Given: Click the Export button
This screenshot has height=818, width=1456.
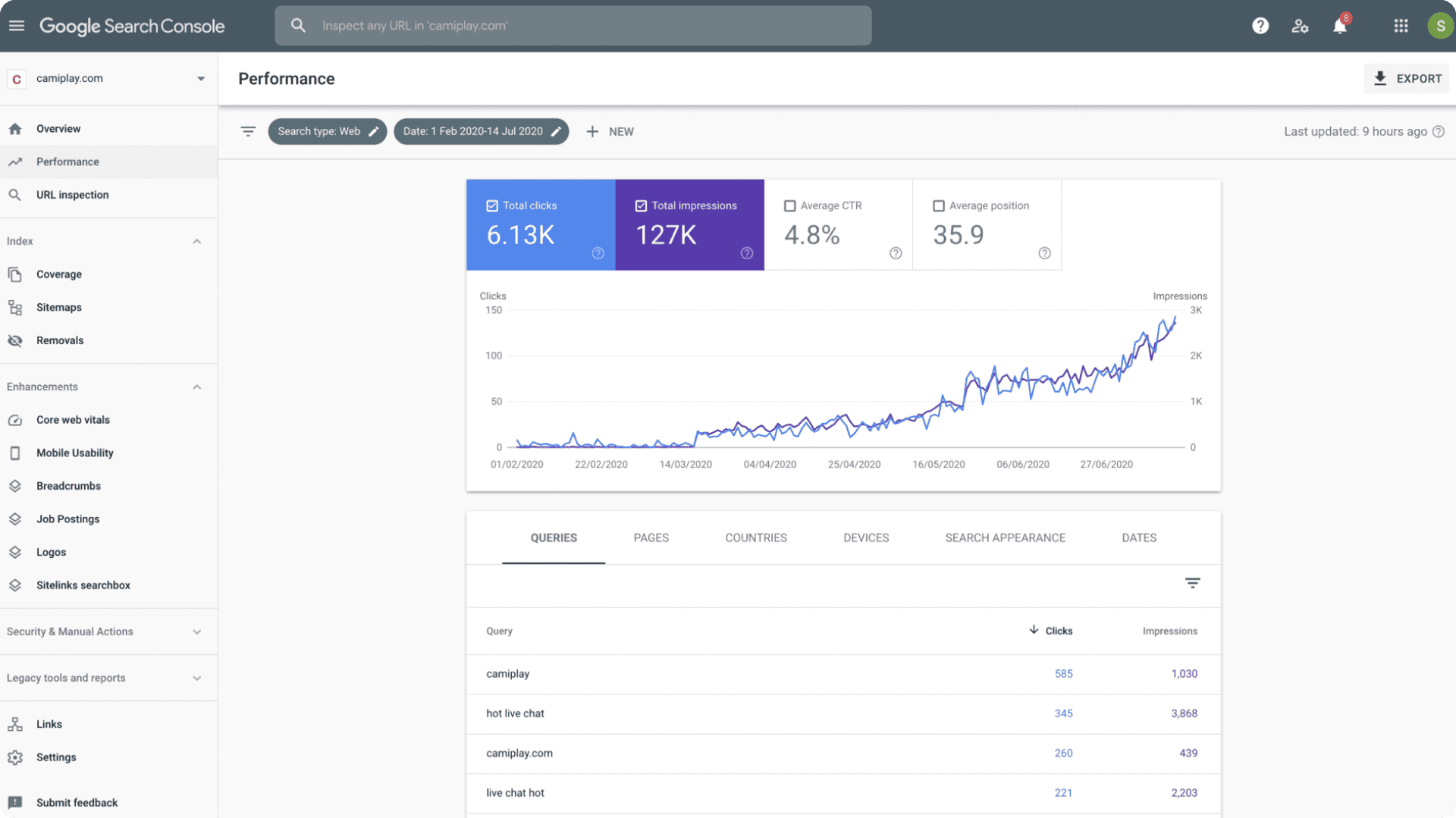Looking at the screenshot, I should point(1407,79).
